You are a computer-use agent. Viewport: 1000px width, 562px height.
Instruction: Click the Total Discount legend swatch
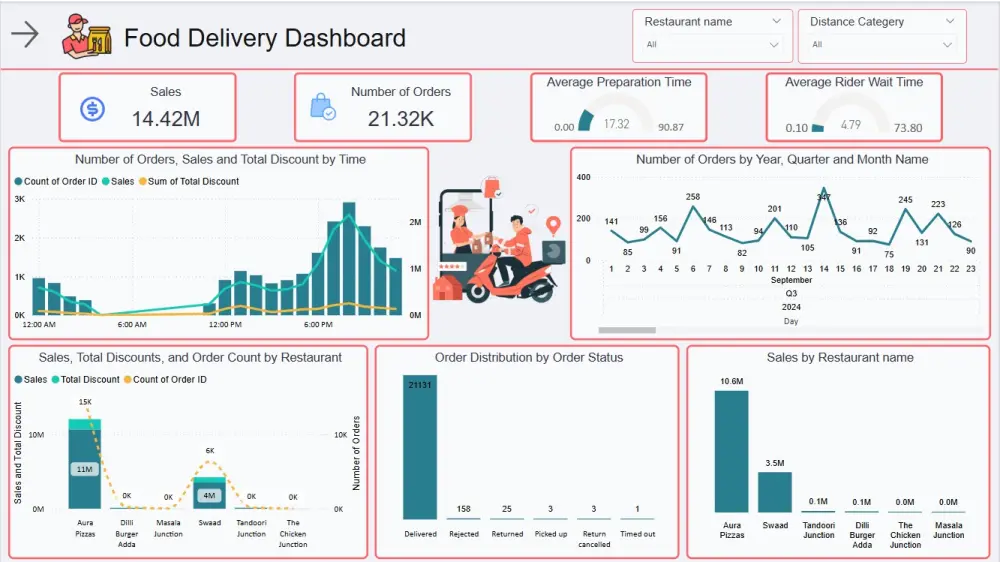click(x=55, y=380)
